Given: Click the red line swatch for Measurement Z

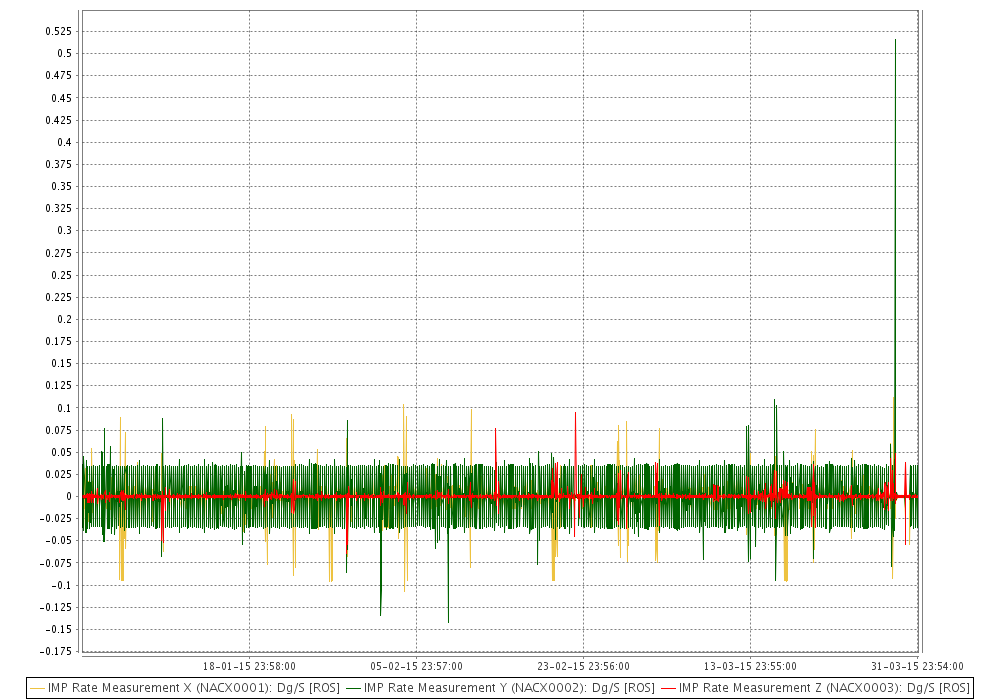Looking at the screenshot, I should 668,689.
